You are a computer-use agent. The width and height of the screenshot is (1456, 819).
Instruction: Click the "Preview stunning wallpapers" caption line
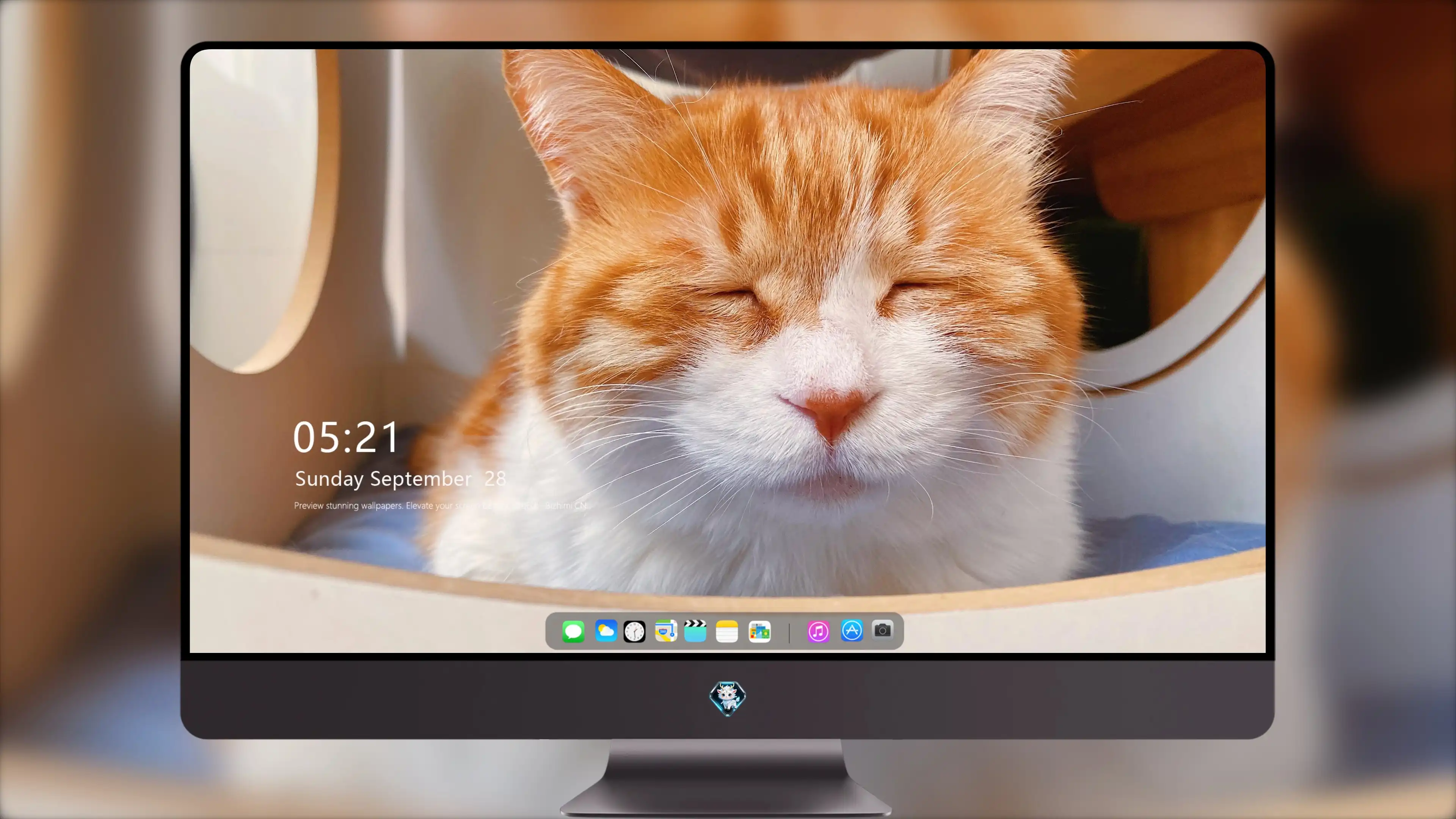point(441,505)
